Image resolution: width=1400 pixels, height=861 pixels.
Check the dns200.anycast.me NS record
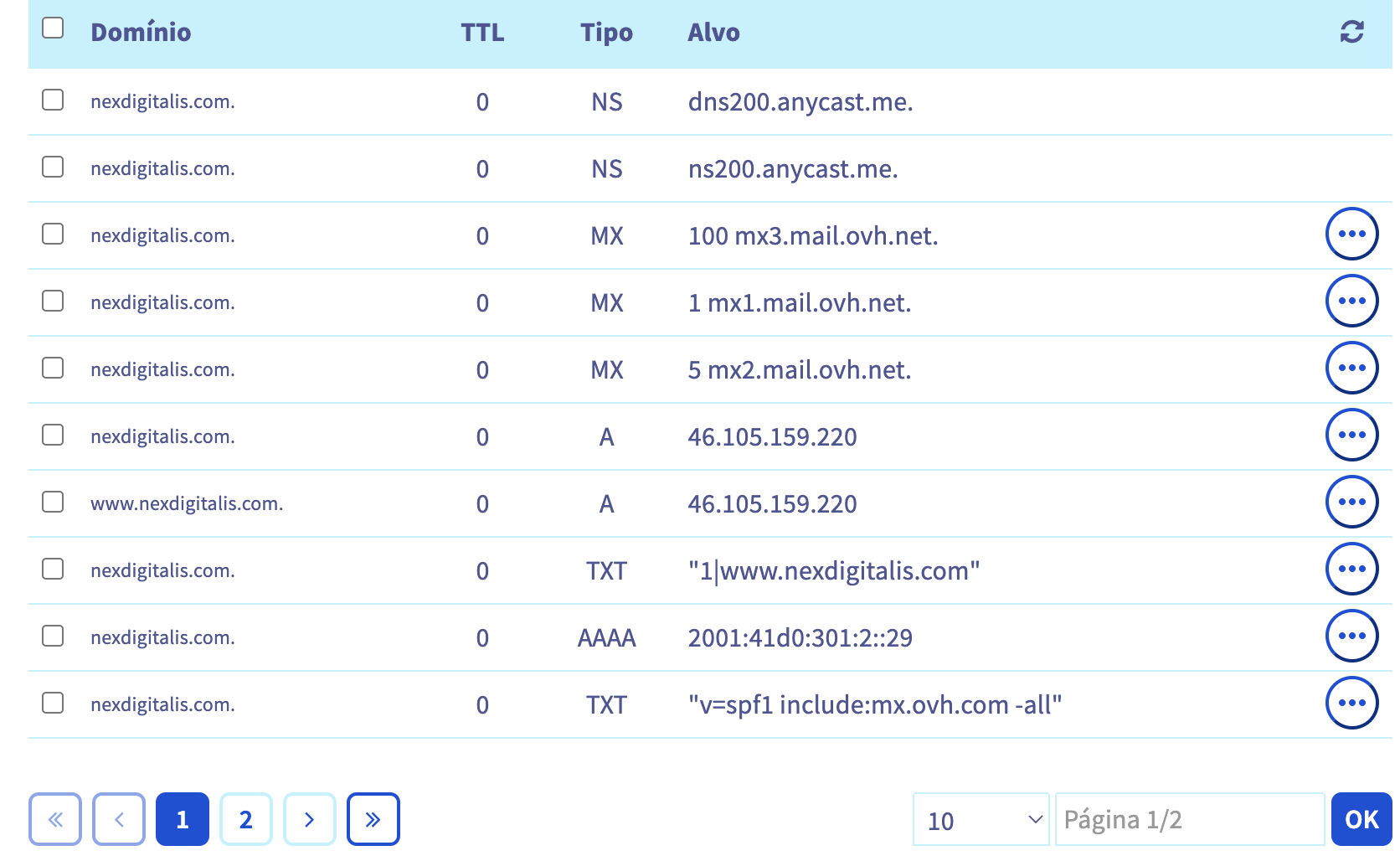click(53, 100)
